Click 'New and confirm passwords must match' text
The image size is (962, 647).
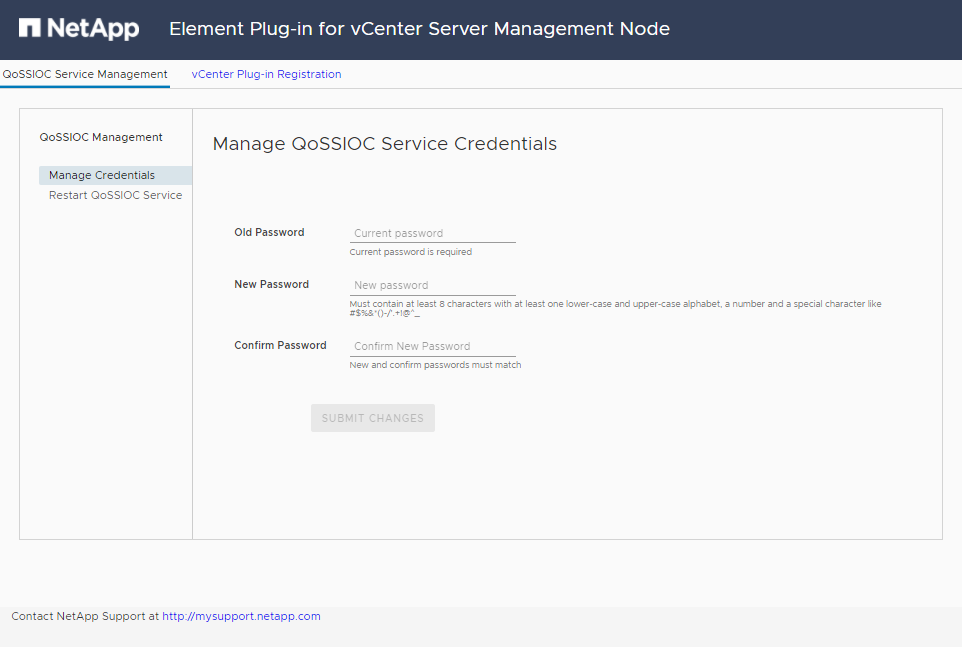pos(435,365)
